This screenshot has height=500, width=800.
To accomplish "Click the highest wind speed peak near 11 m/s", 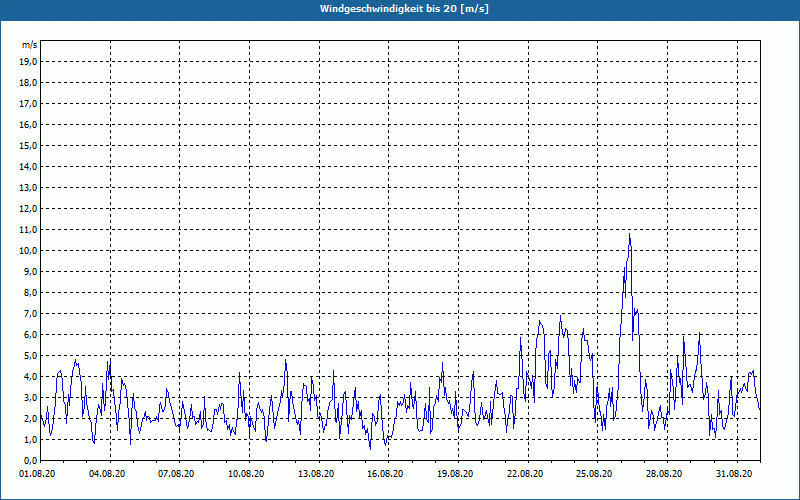I will click(630, 235).
